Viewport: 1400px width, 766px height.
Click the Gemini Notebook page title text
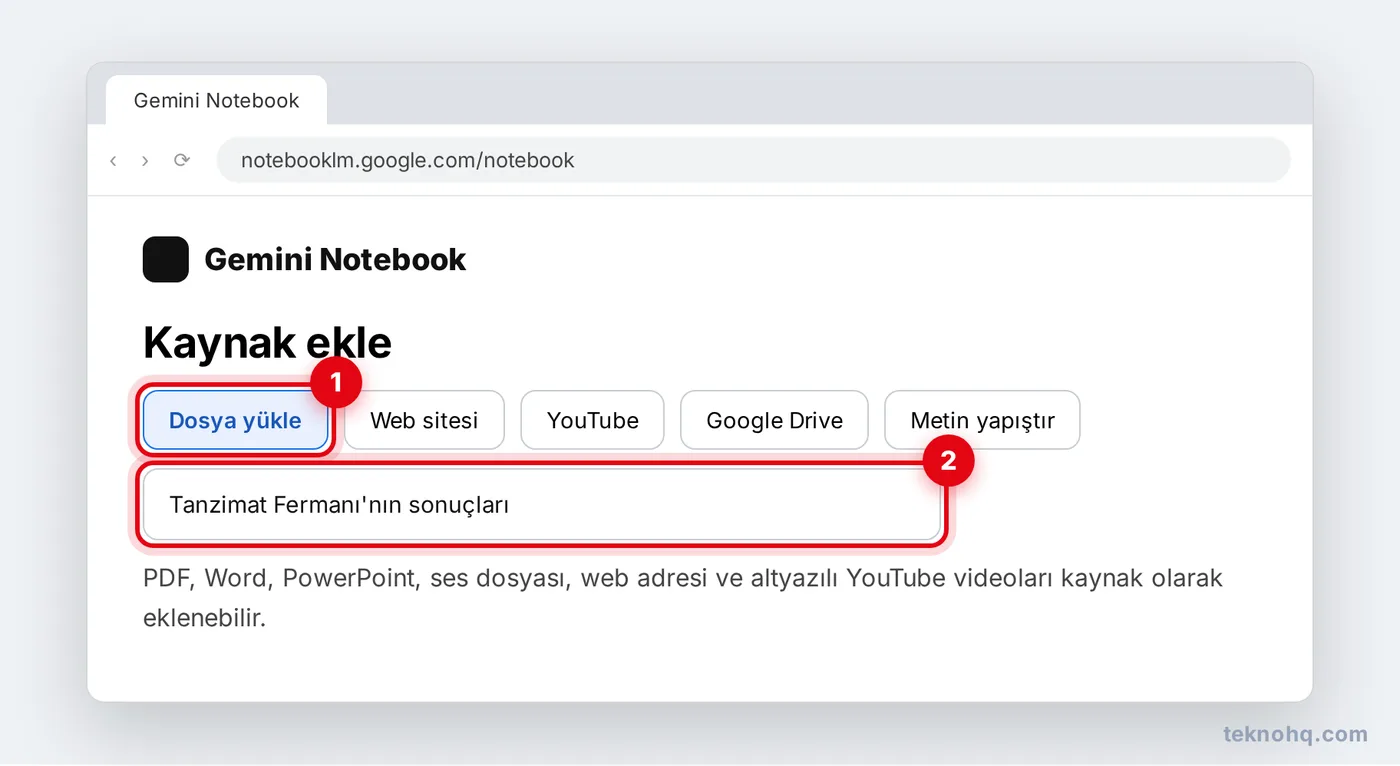pyautogui.click(x=335, y=259)
